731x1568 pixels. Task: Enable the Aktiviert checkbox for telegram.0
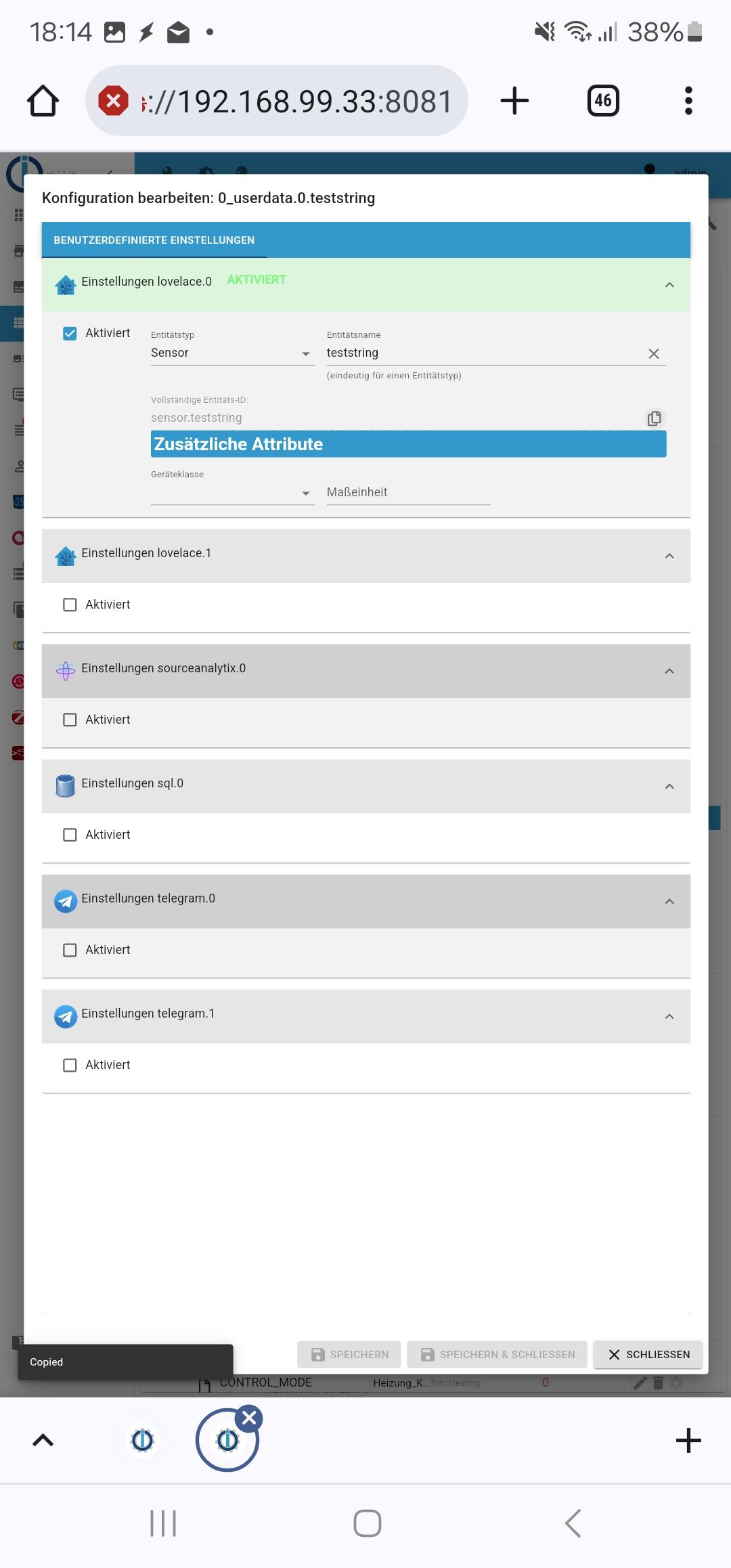tap(70, 950)
